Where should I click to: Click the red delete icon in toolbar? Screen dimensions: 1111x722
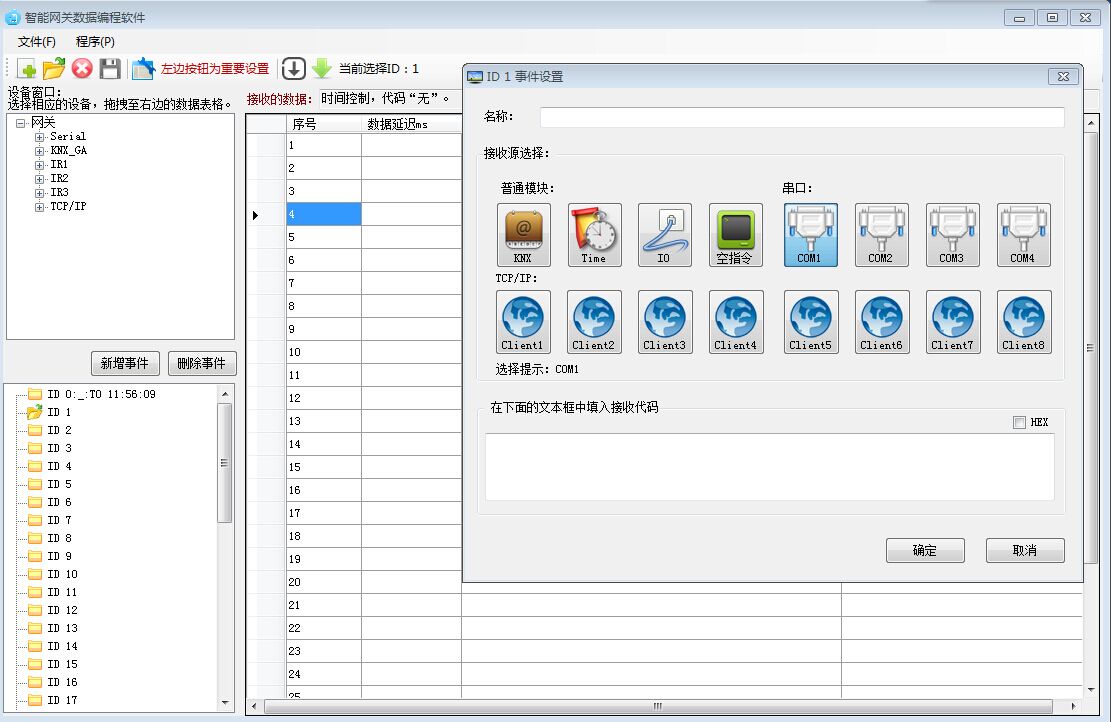click(x=82, y=69)
